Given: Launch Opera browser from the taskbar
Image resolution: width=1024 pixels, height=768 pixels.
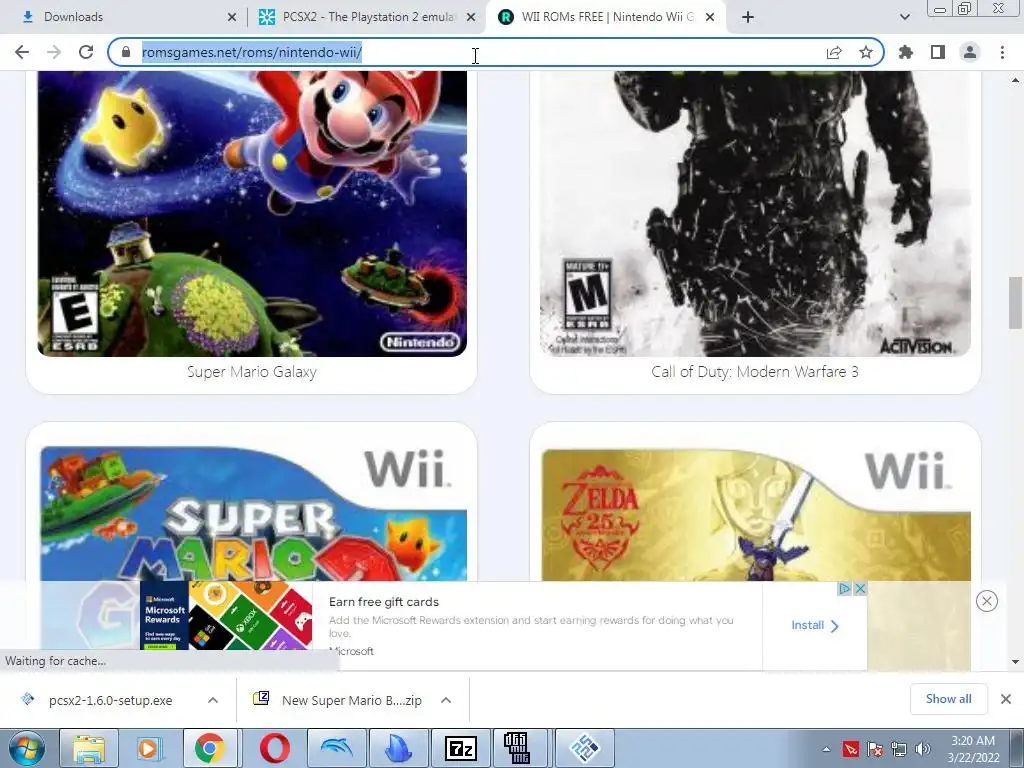Looking at the screenshot, I should 275,748.
